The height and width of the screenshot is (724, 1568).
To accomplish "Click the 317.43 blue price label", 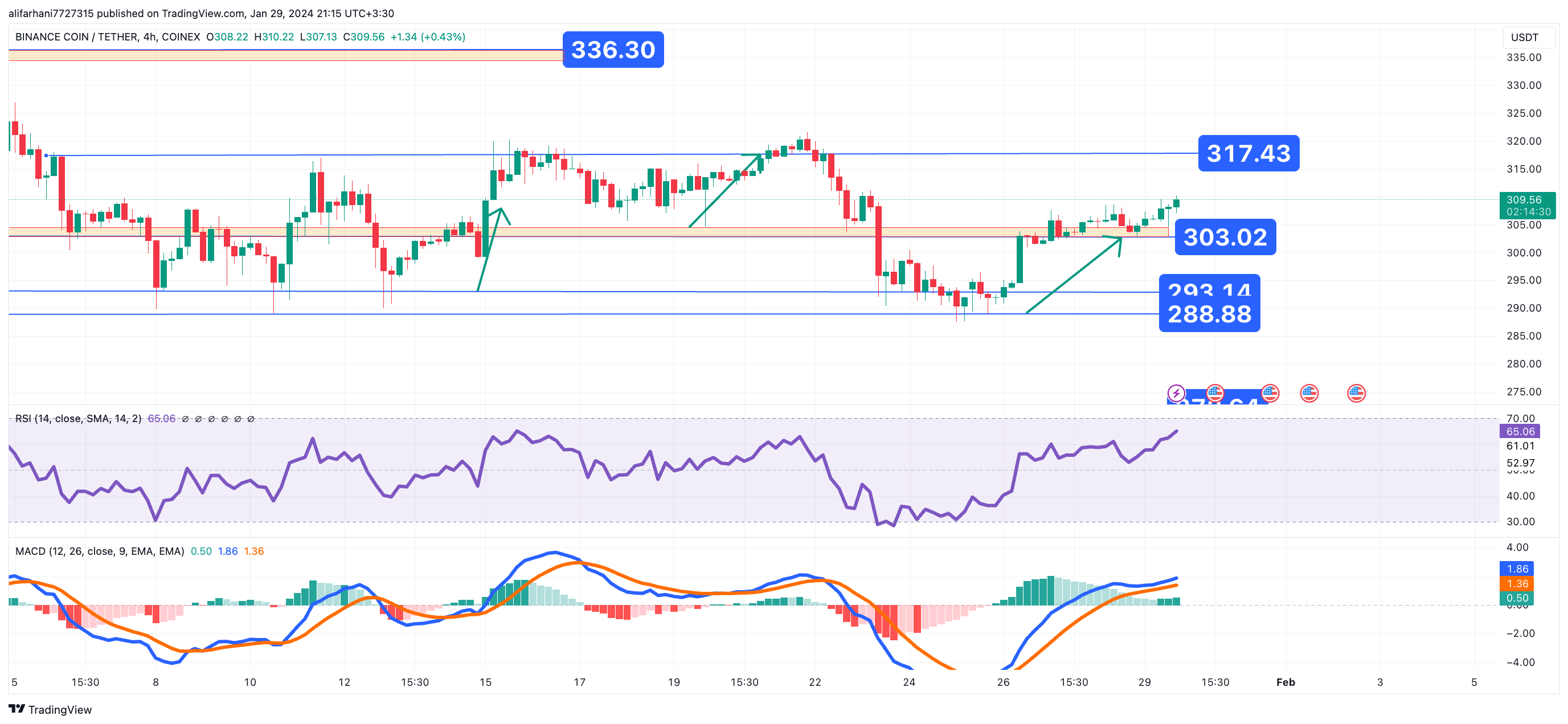I will [1248, 153].
